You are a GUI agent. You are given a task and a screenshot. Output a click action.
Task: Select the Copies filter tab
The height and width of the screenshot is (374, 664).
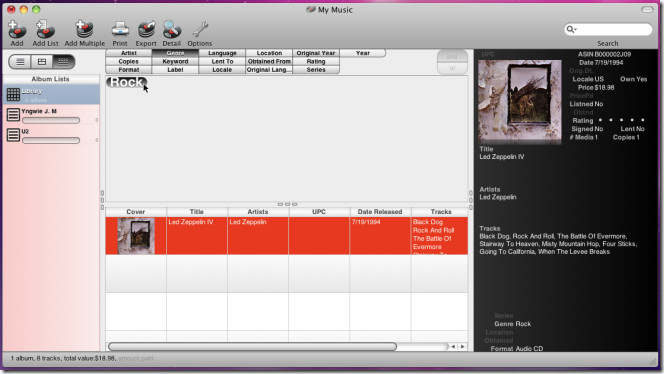pos(129,61)
